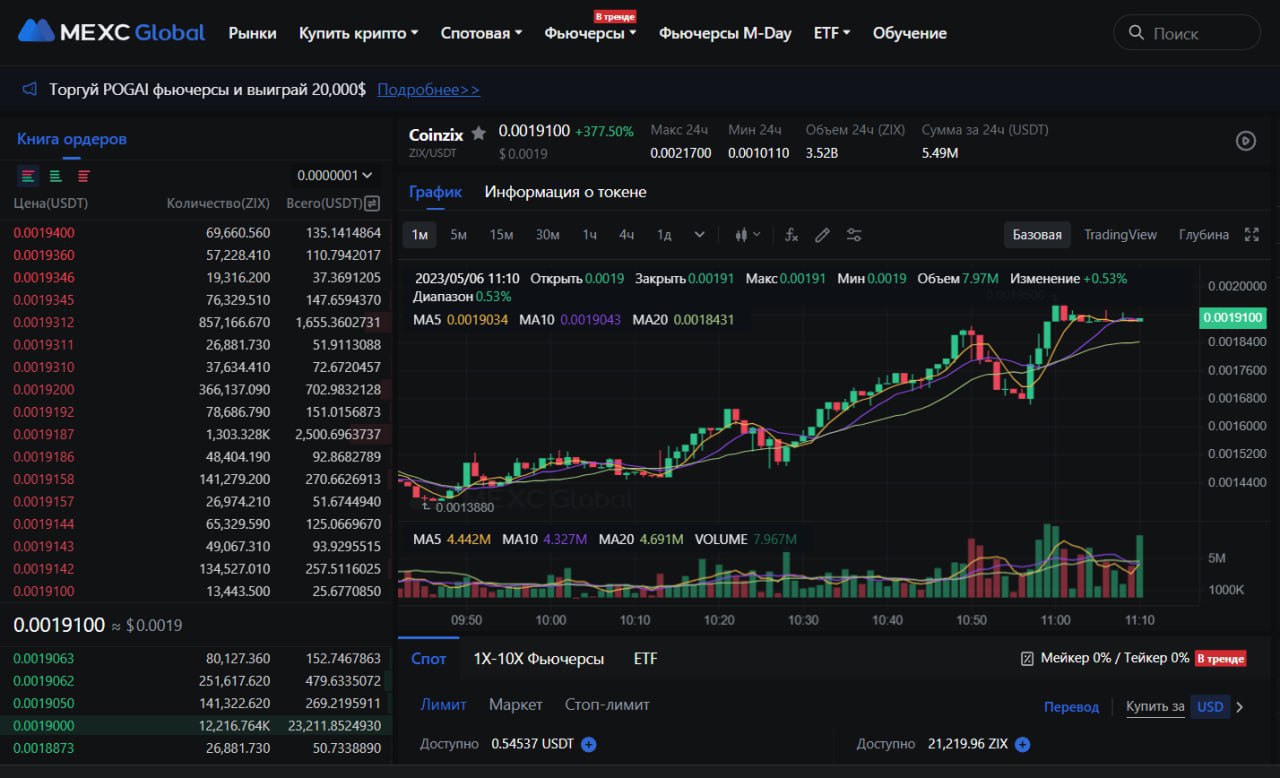The image size is (1280, 778).
Task: Click the megaphone announcement icon
Action: coord(30,90)
